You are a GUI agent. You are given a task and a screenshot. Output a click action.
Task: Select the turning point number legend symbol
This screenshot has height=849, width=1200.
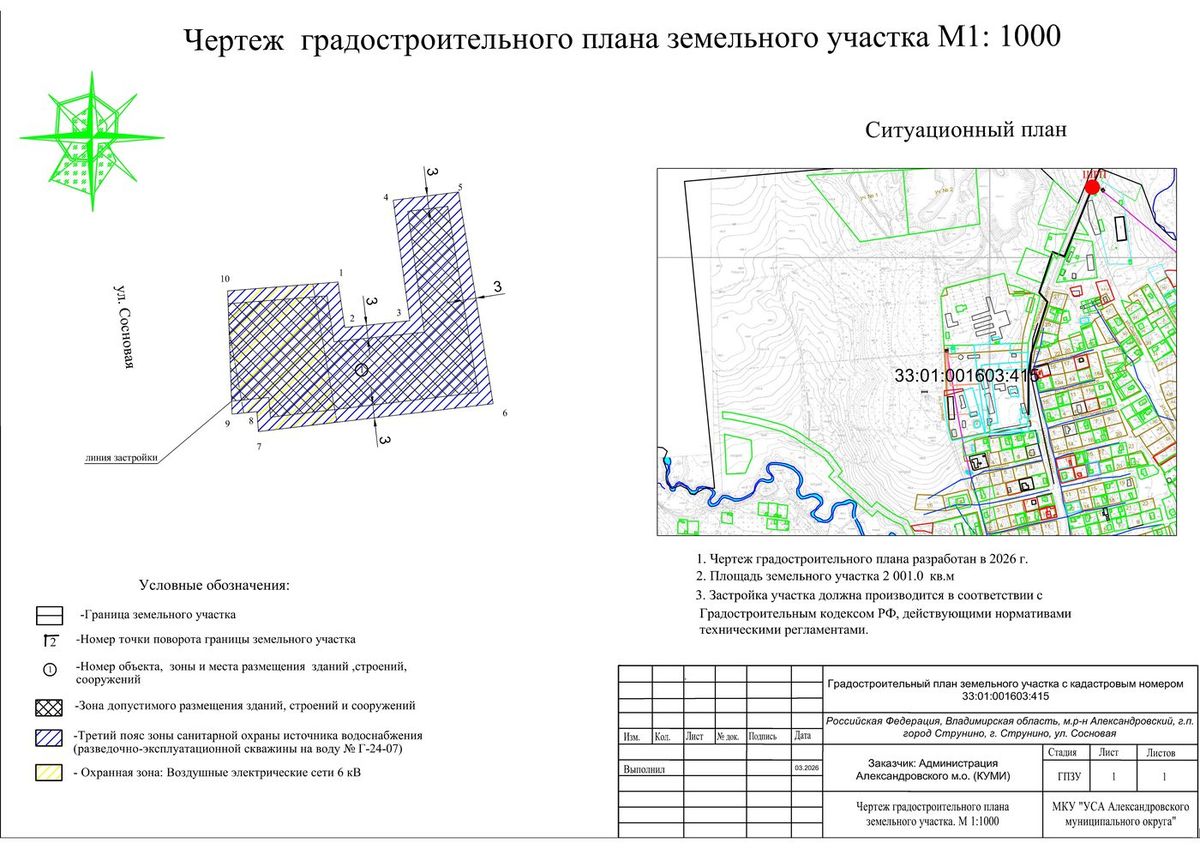pos(50,640)
